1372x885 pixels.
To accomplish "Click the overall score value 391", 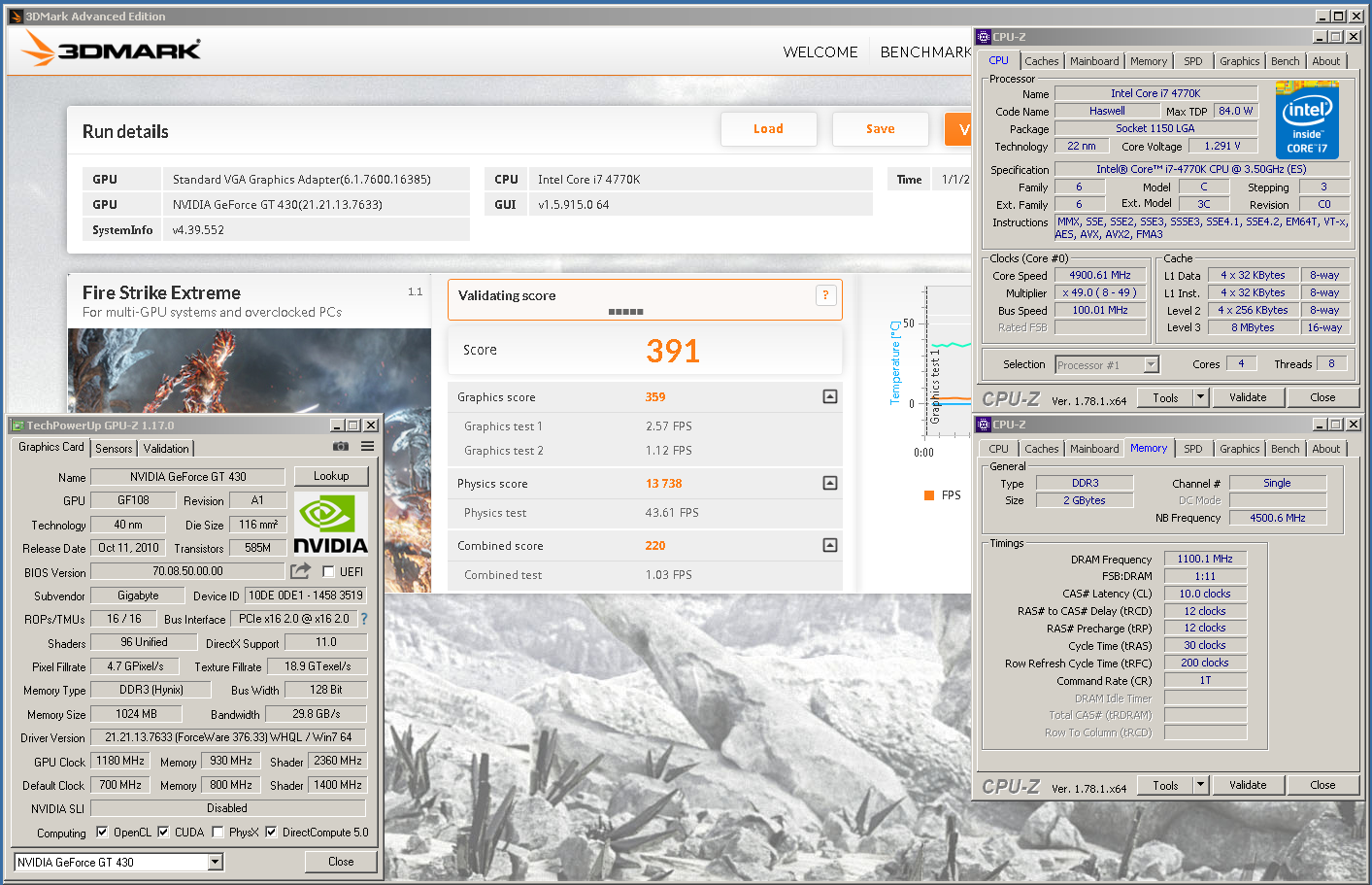I will click(x=673, y=351).
